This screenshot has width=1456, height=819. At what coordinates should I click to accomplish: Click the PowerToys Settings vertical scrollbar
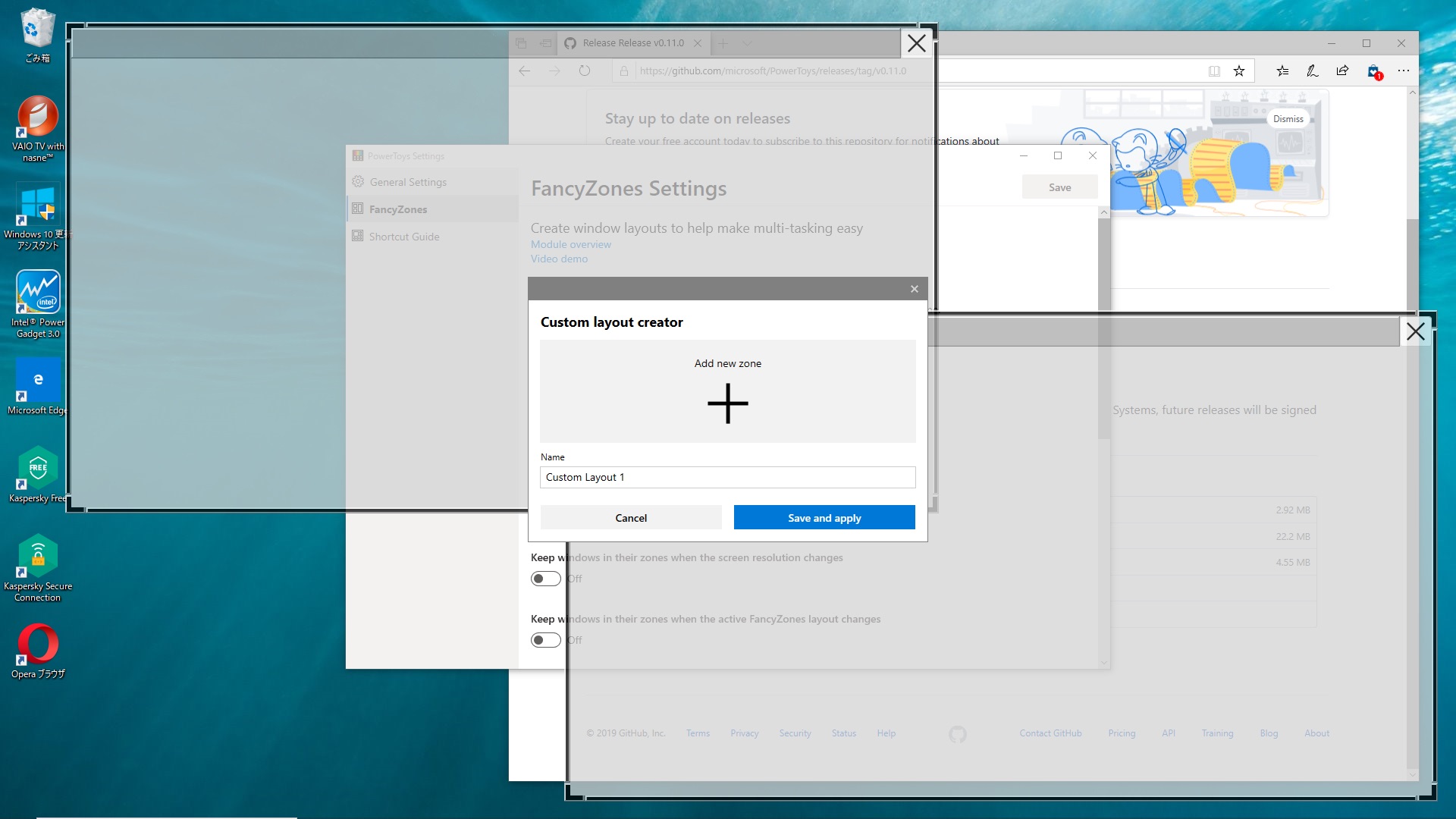pyautogui.click(x=1104, y=437)
